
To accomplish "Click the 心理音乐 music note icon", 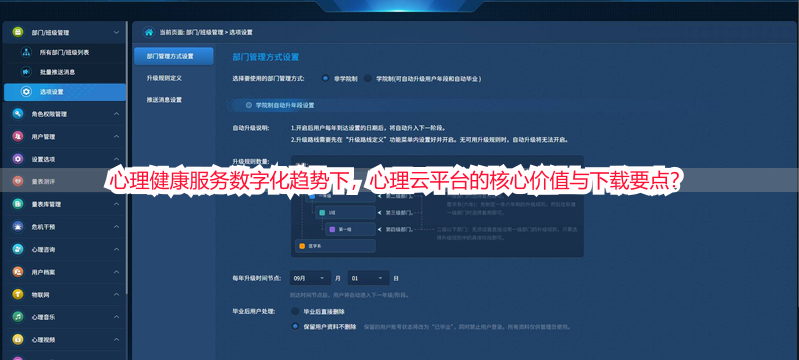I will click(18, 317).
